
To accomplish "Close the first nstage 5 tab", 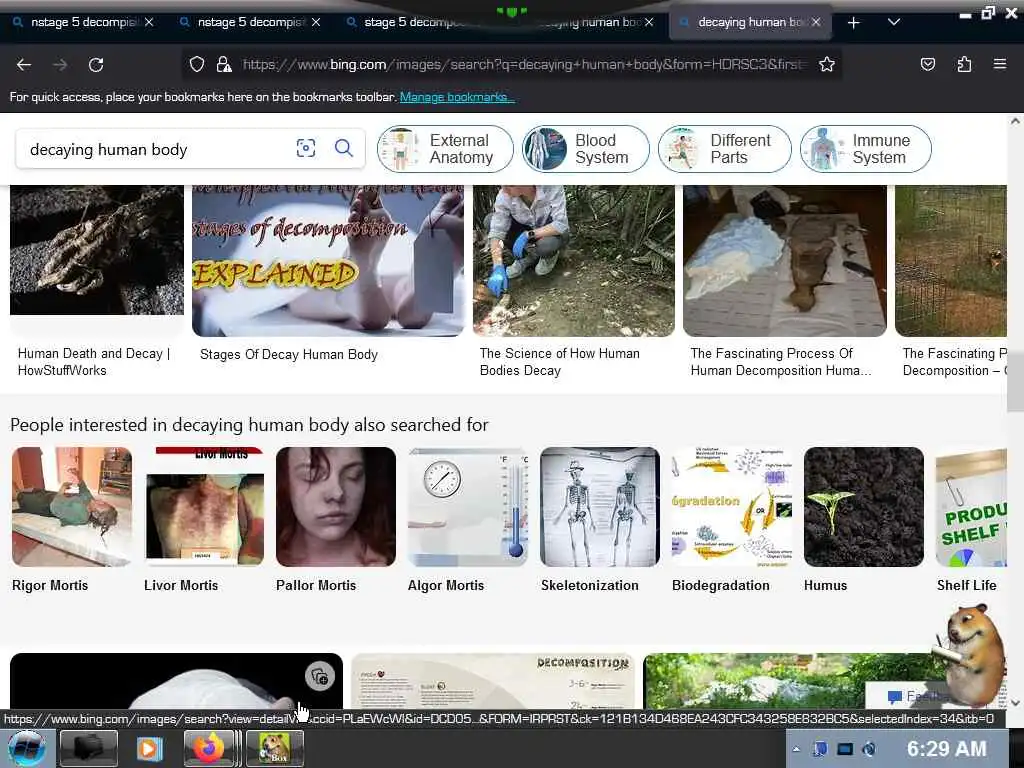I will pyautogui.click(x=149, y=22).
